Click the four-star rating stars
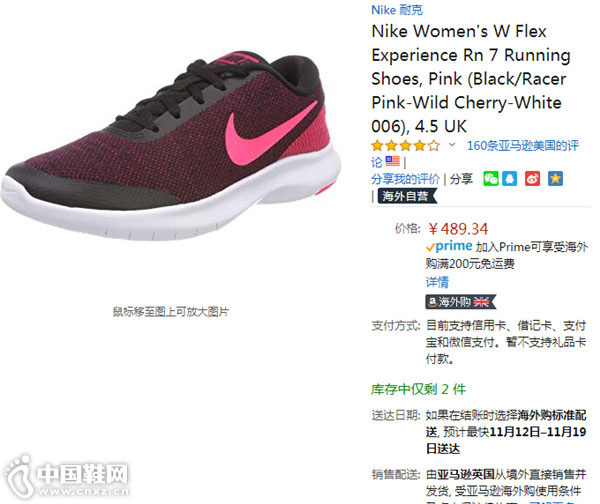 (406, 145)
